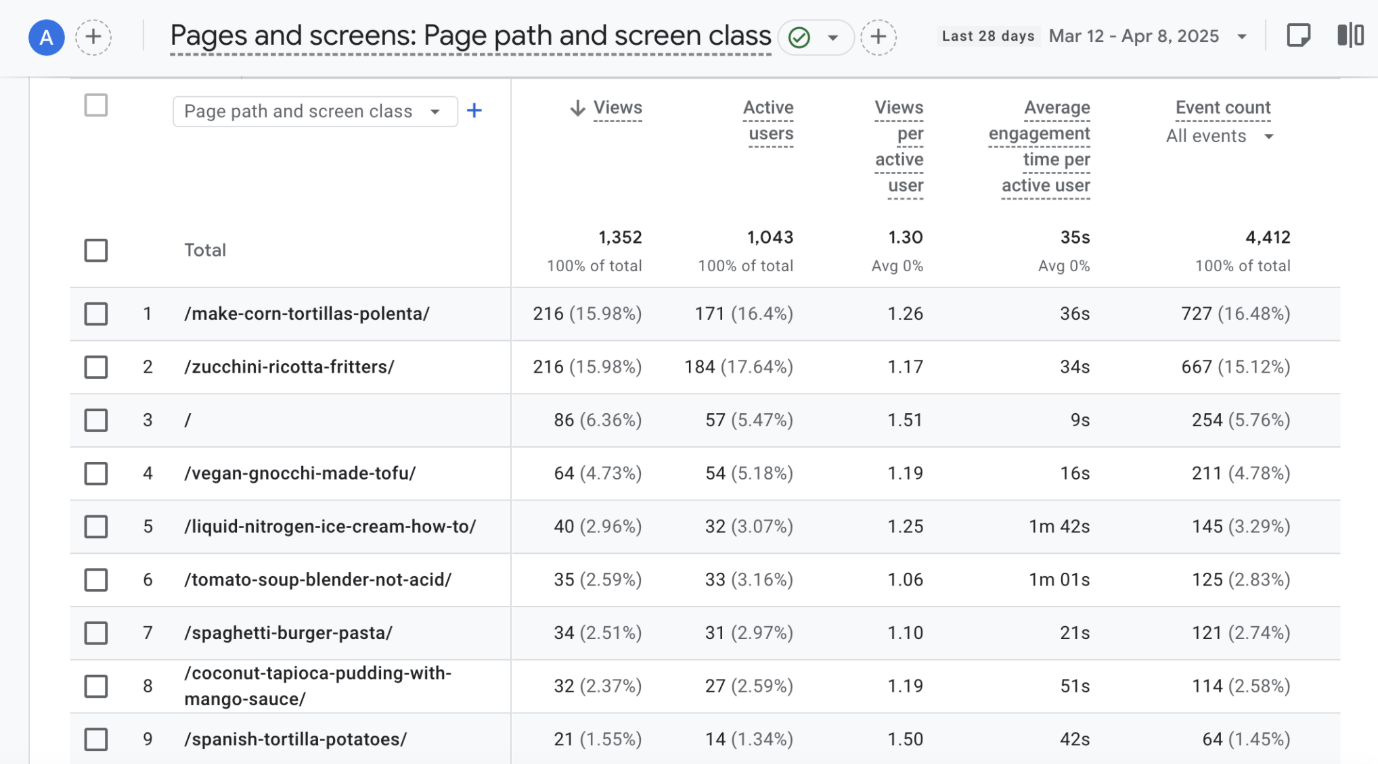
Task: Click the green checkmark report status icon
Action: [799, 38]
